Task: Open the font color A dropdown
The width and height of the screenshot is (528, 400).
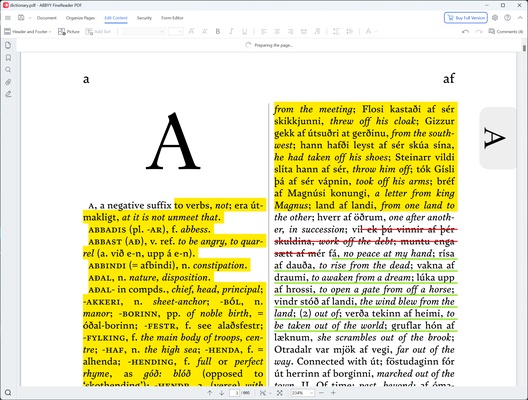Action: point(371,32)
